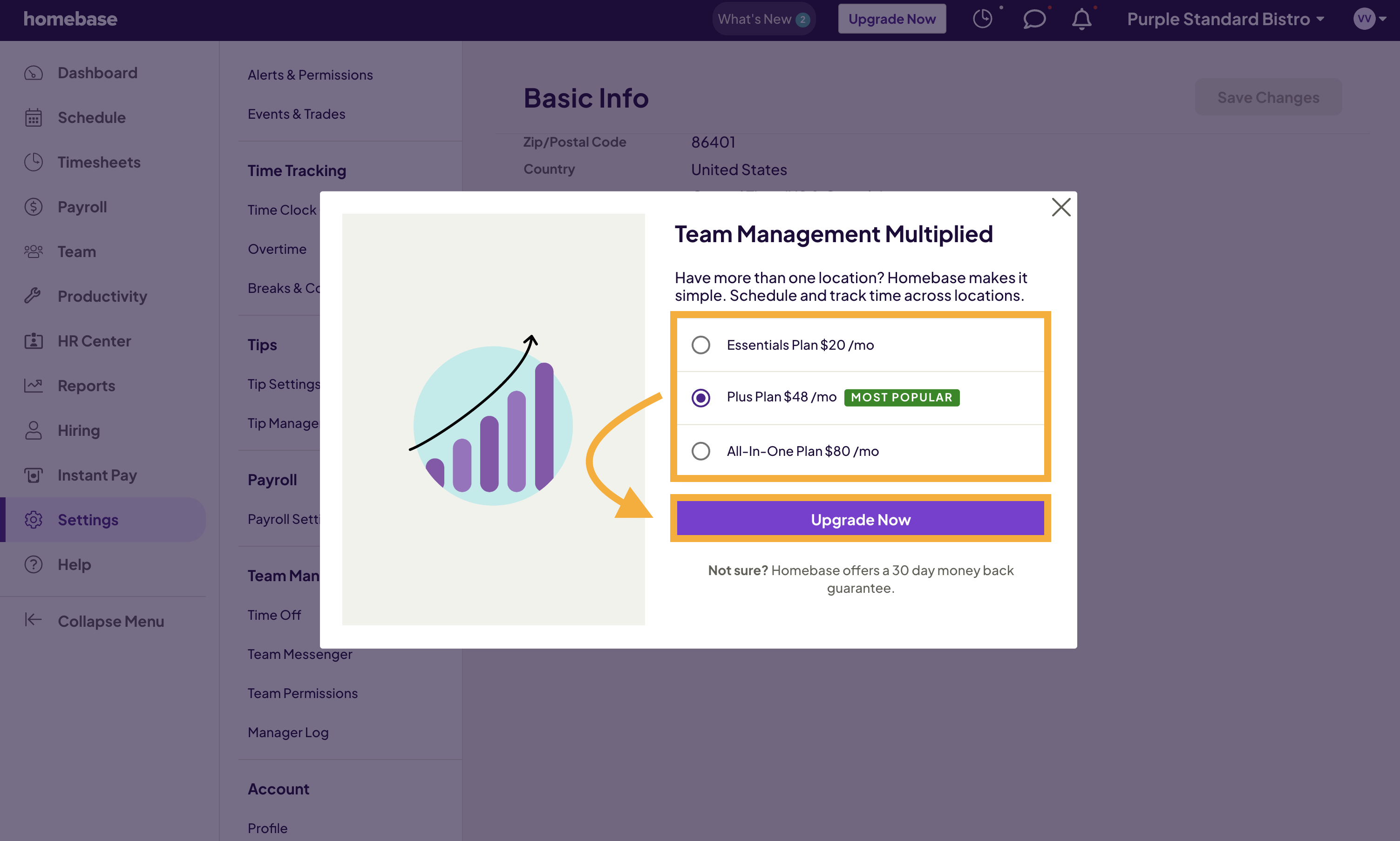
Task: Click the Hiring person icon
Action: click(x=34, y=430)
